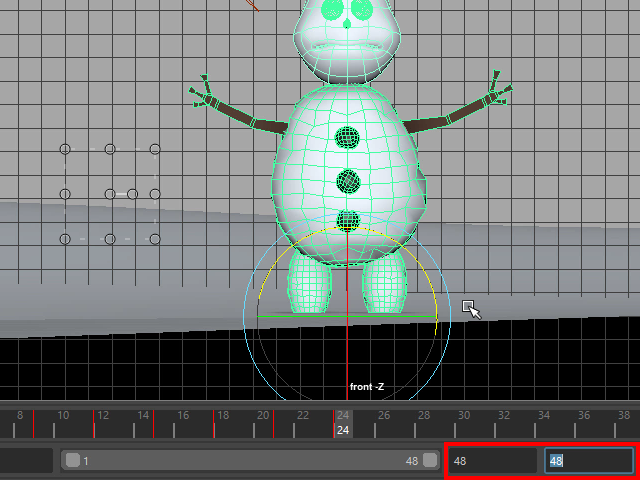Jump to frame 36 on the timeline
Viewport: 640px width, 480px height.
(x=584, y=421)
